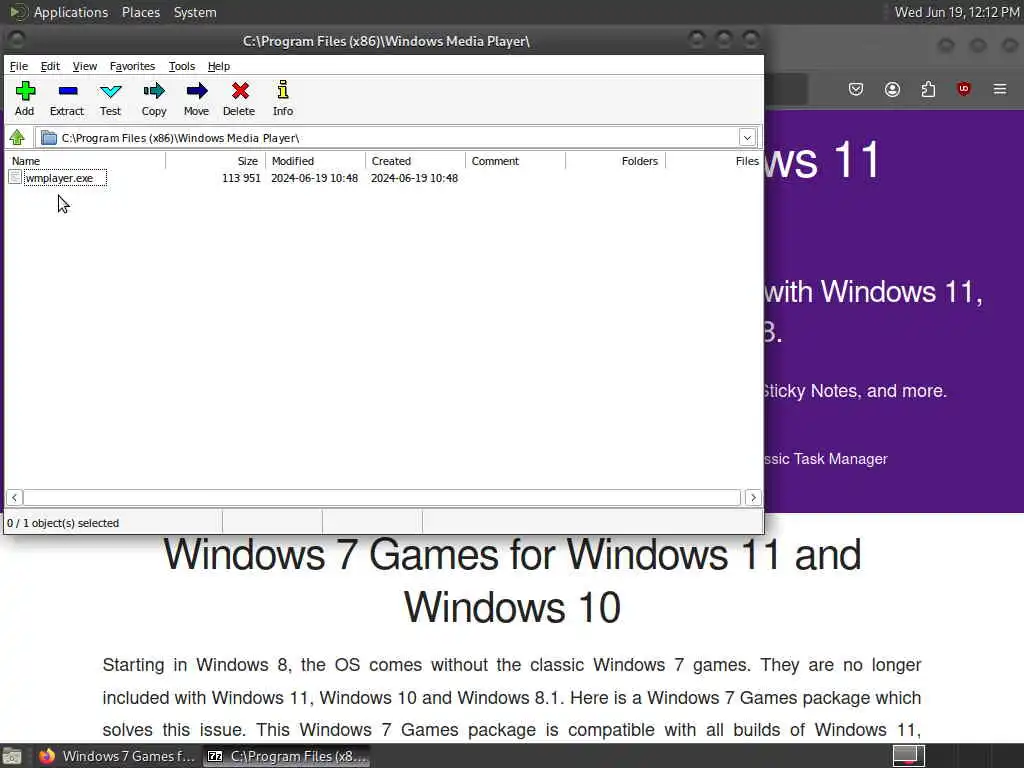Image resolution: width=1024 pixels, height=768 pixels.
Task: Open the System menu in top panel
Action: click(x=195, y=12)
